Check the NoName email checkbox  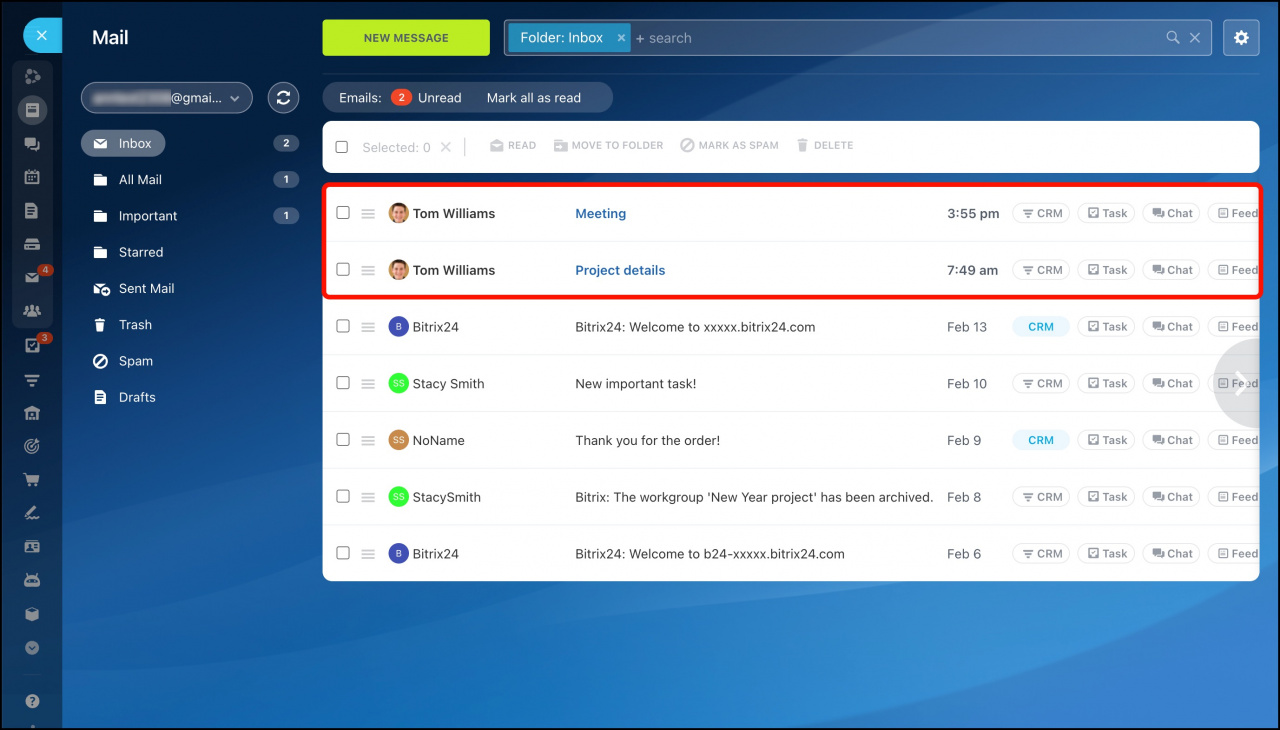pyautogui.click(x=343, y=440)
